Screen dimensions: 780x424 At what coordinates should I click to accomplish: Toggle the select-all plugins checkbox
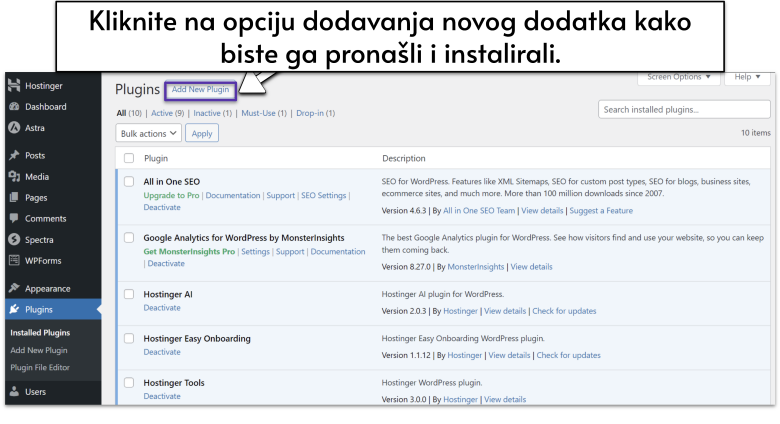click(129, 158)
